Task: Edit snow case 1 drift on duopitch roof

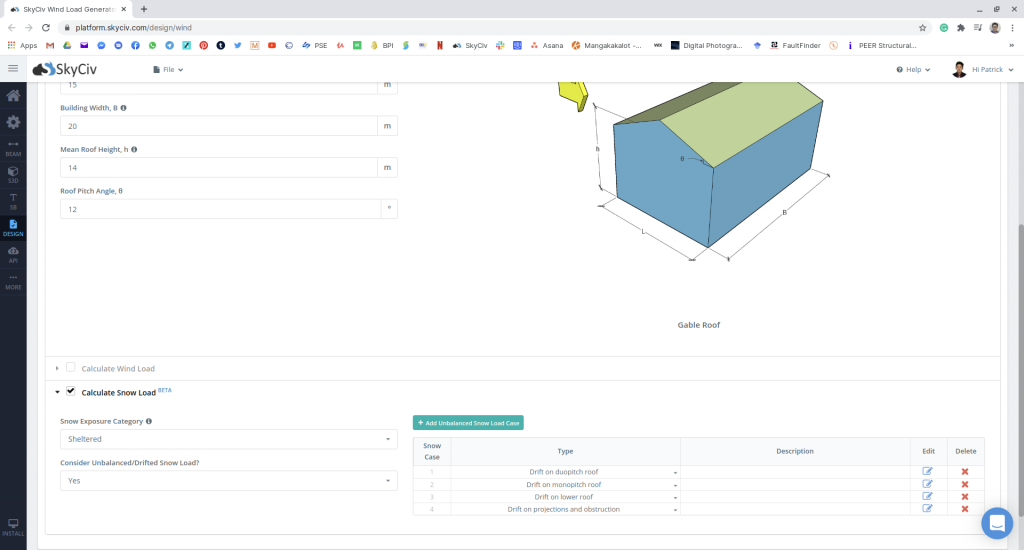Action: (927, 471)
